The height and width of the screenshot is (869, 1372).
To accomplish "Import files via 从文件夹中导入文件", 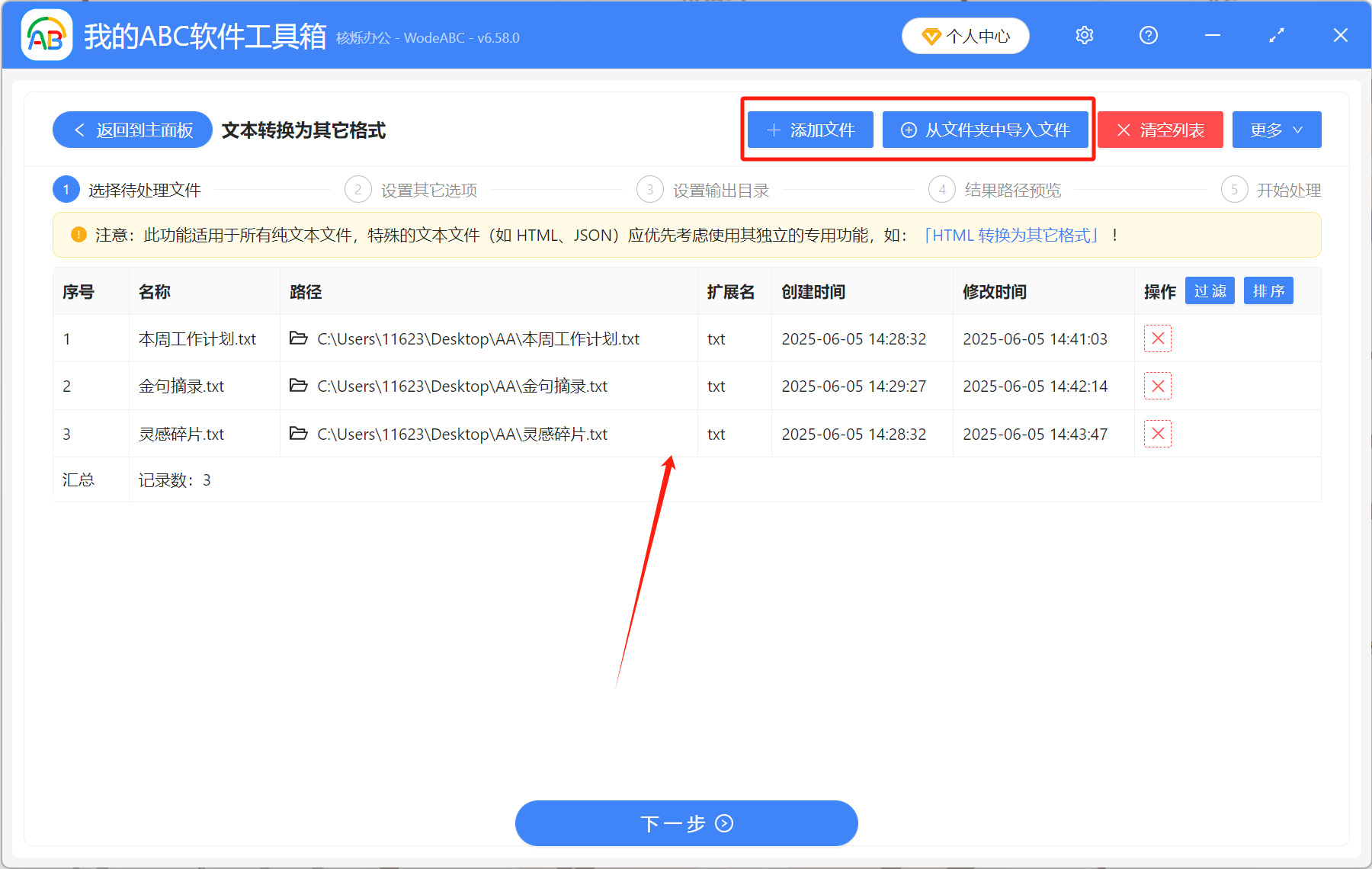I will point(986,130).
